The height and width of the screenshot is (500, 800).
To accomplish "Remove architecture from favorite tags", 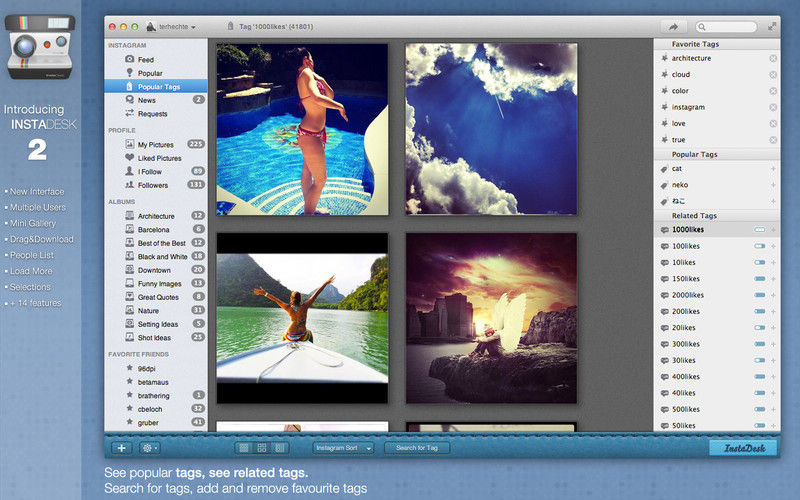I will click(x=773, y=59).
